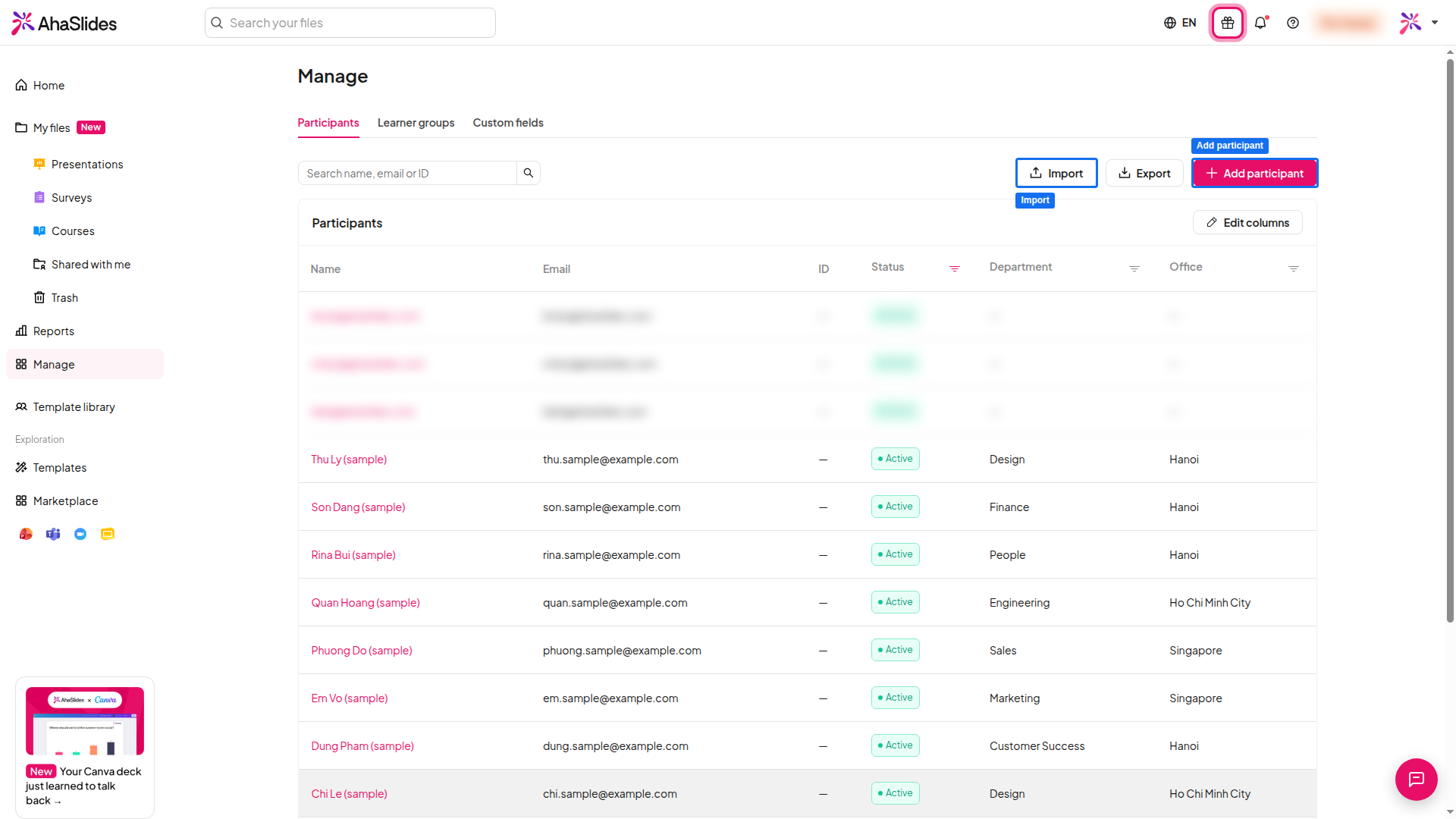Select the Participants tab
Image resolution: width=1456 pixels, height=819 pixels.
tap(328, 123)
